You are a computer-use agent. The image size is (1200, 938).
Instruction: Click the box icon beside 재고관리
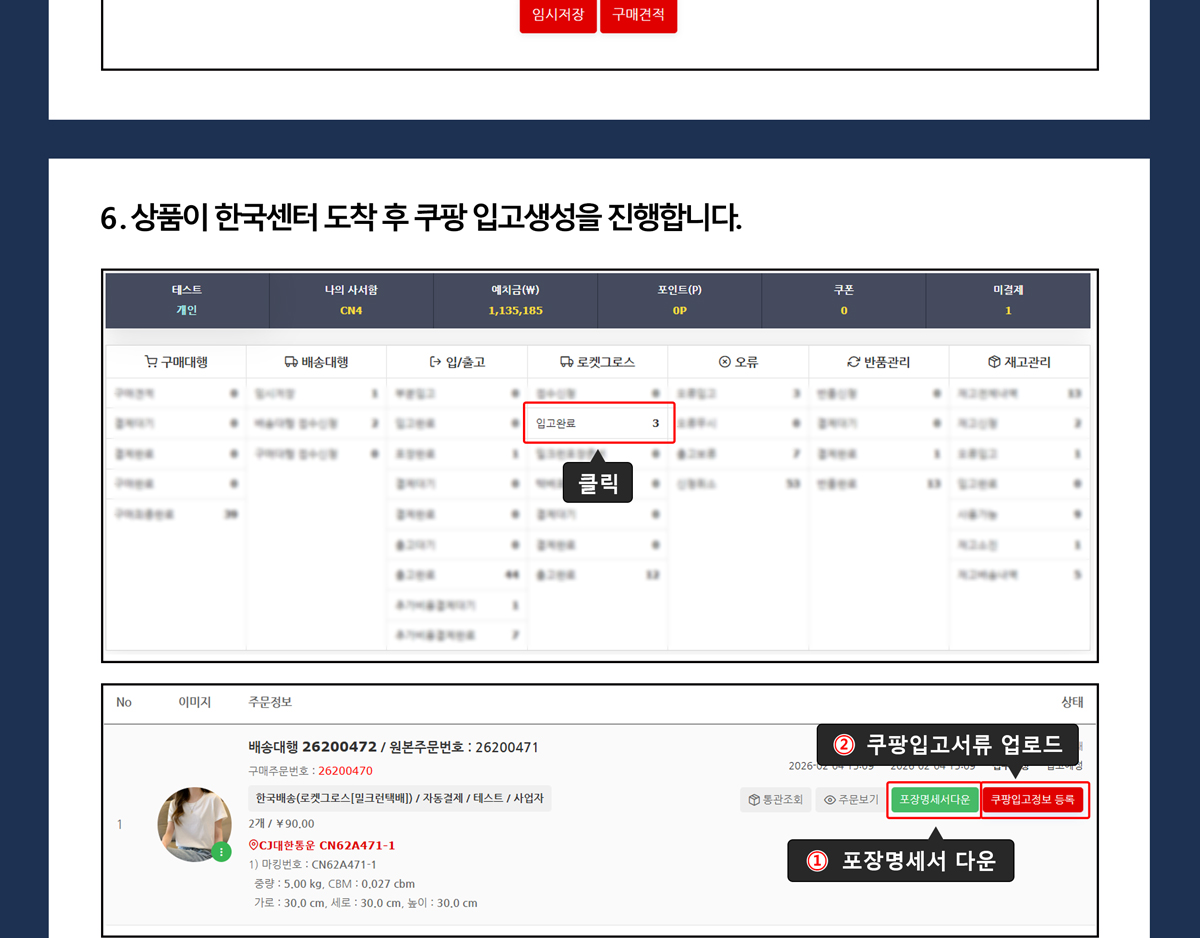click(994, 362)
